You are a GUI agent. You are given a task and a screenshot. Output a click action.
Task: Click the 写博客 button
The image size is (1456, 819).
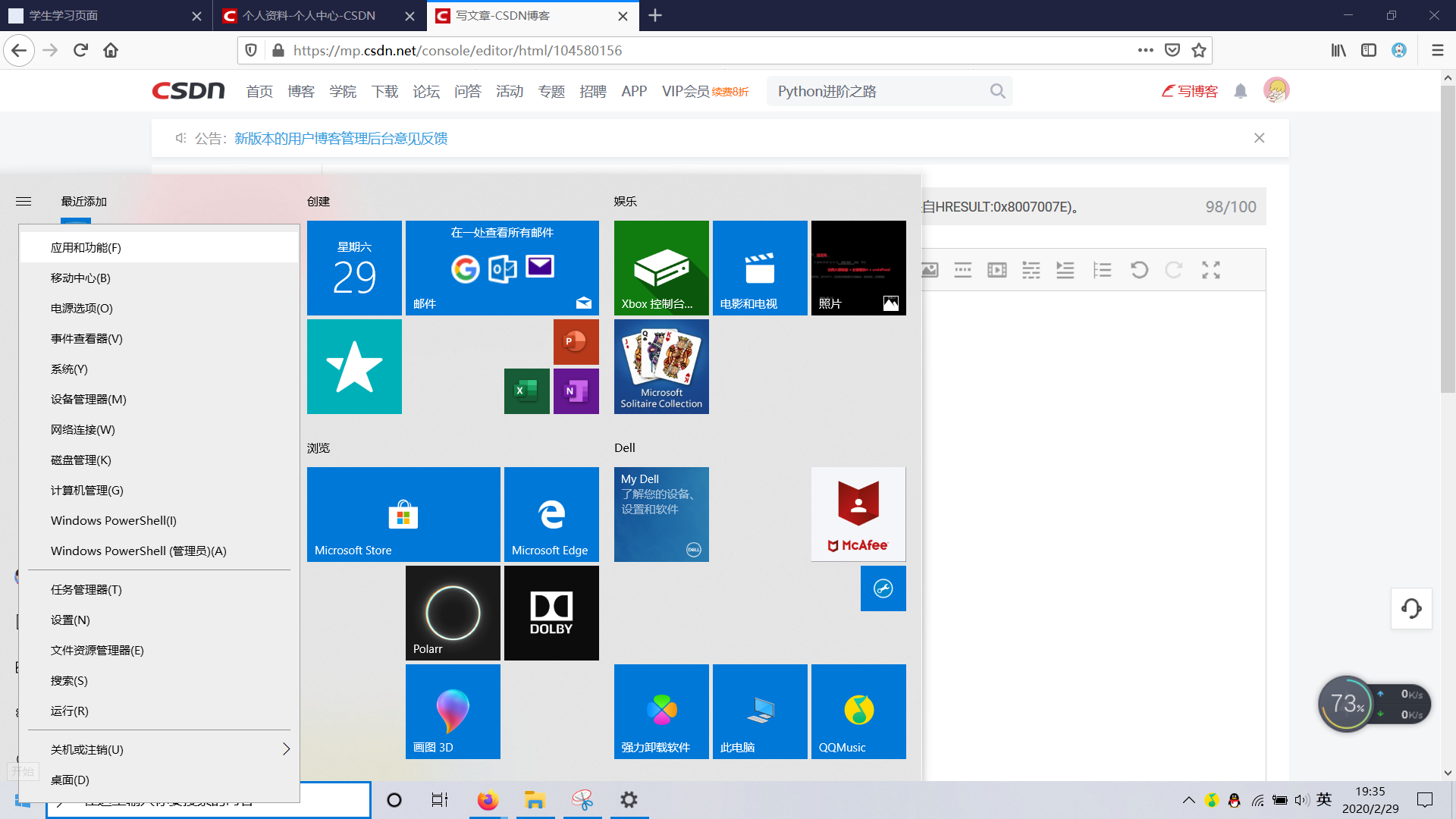(1189, 90)
